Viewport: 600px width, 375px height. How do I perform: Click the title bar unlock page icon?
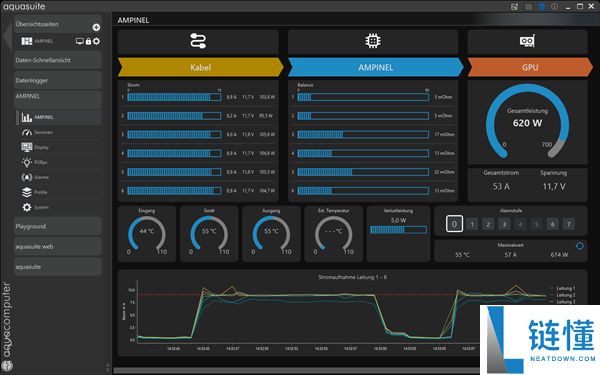[x=515, y=7]
